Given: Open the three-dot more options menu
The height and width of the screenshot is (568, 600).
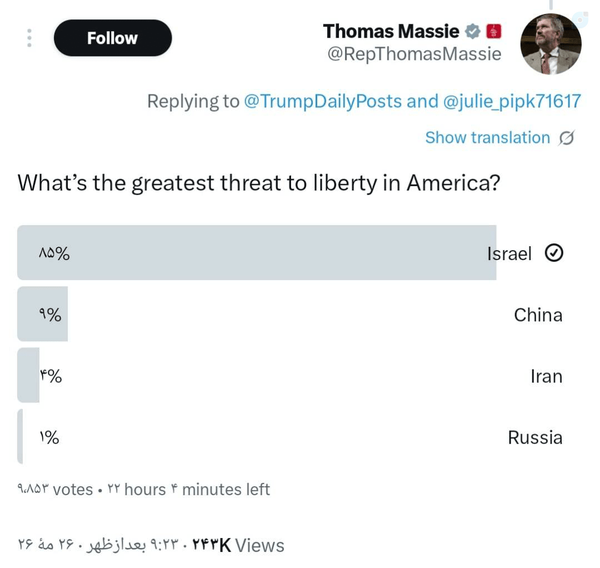Looking at the screenshot, I should 29,38.
